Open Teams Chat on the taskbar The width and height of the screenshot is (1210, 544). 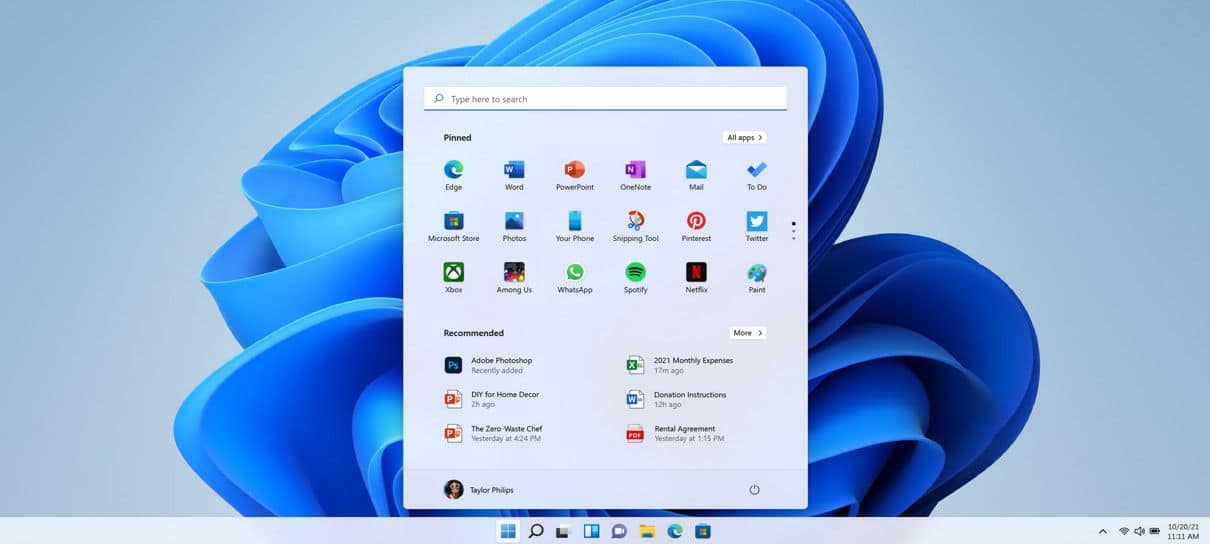(x=619, y=531)
